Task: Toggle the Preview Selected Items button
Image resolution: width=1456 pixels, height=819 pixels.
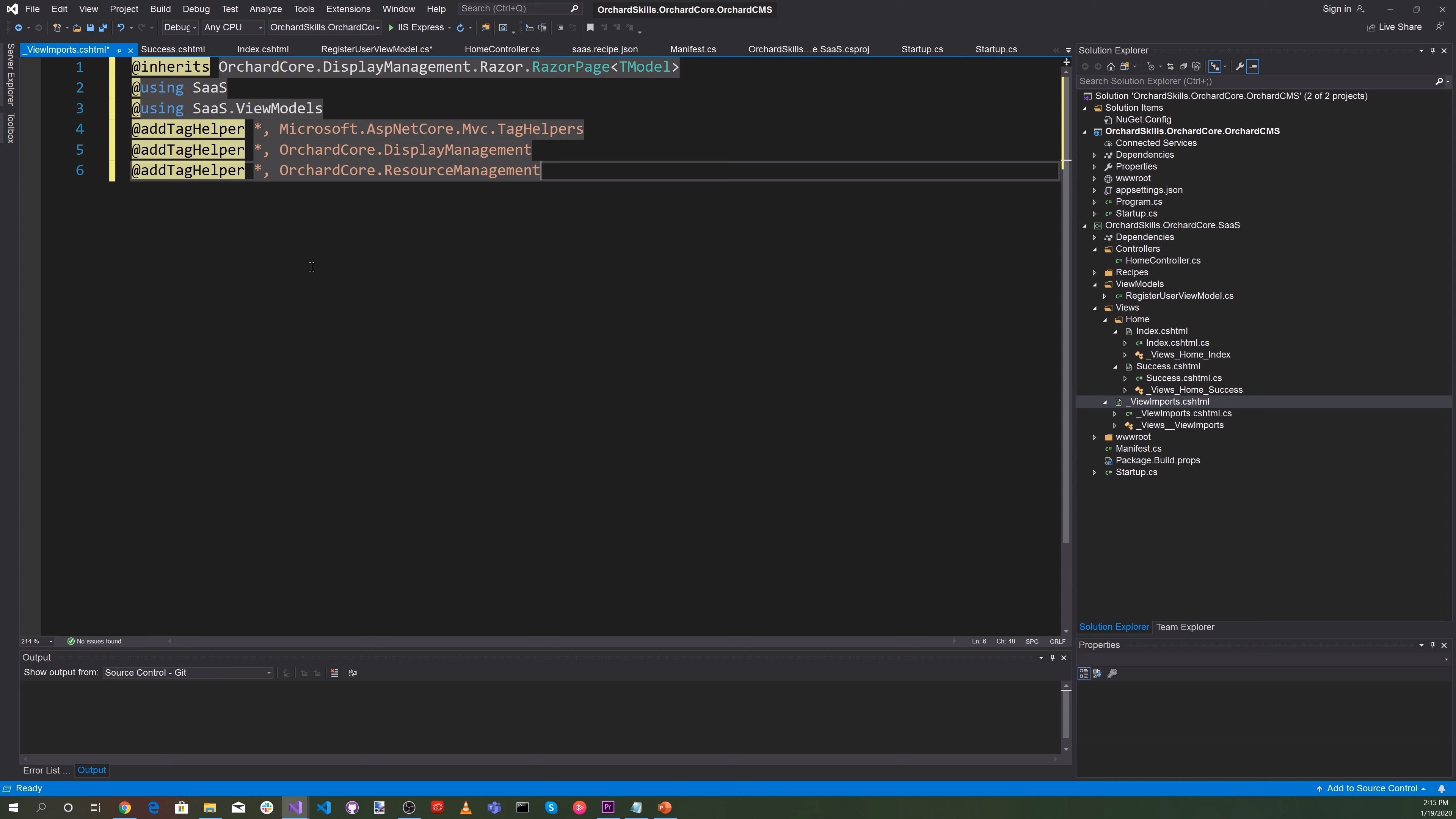Action: pyautogui.click(x=1253, y=67)
